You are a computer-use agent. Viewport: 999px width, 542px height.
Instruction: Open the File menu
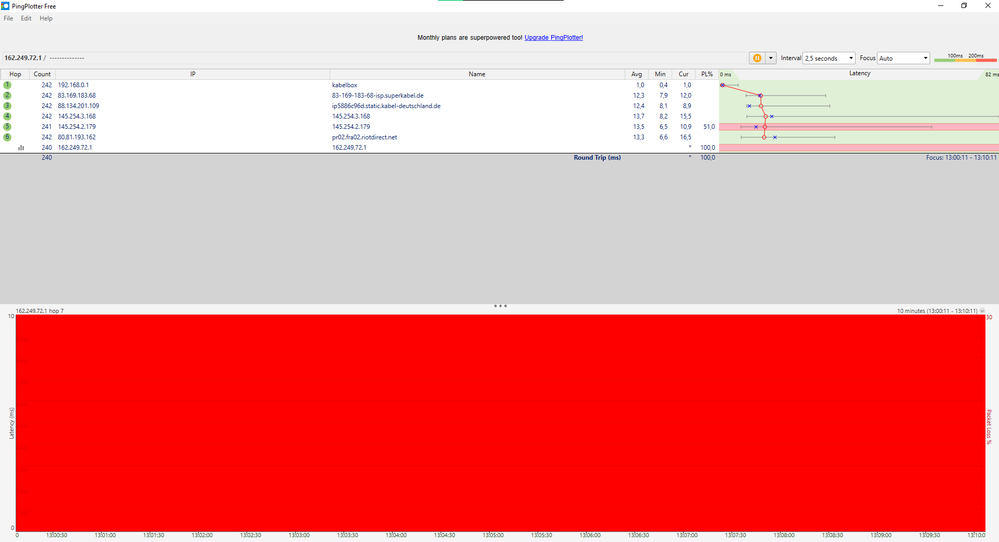click(8, 18)
